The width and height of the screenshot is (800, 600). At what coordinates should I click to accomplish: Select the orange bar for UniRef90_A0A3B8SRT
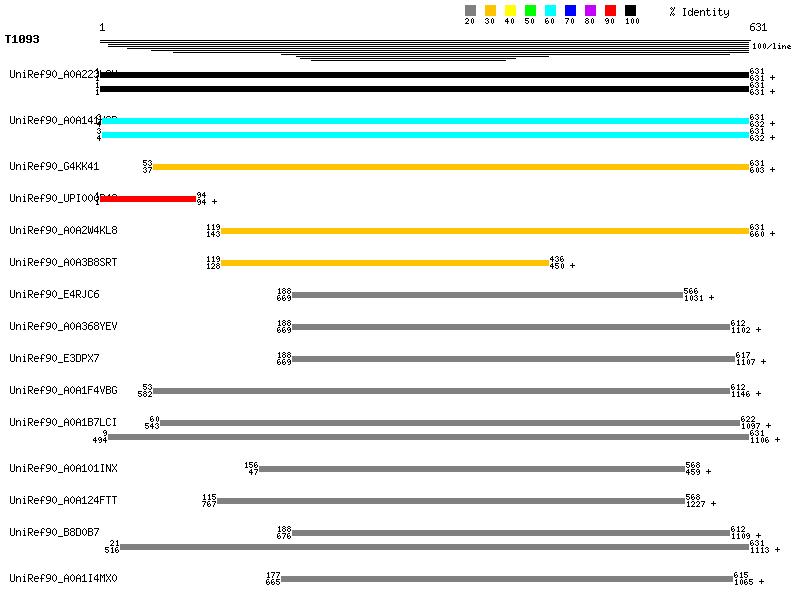tap(384, 263)
